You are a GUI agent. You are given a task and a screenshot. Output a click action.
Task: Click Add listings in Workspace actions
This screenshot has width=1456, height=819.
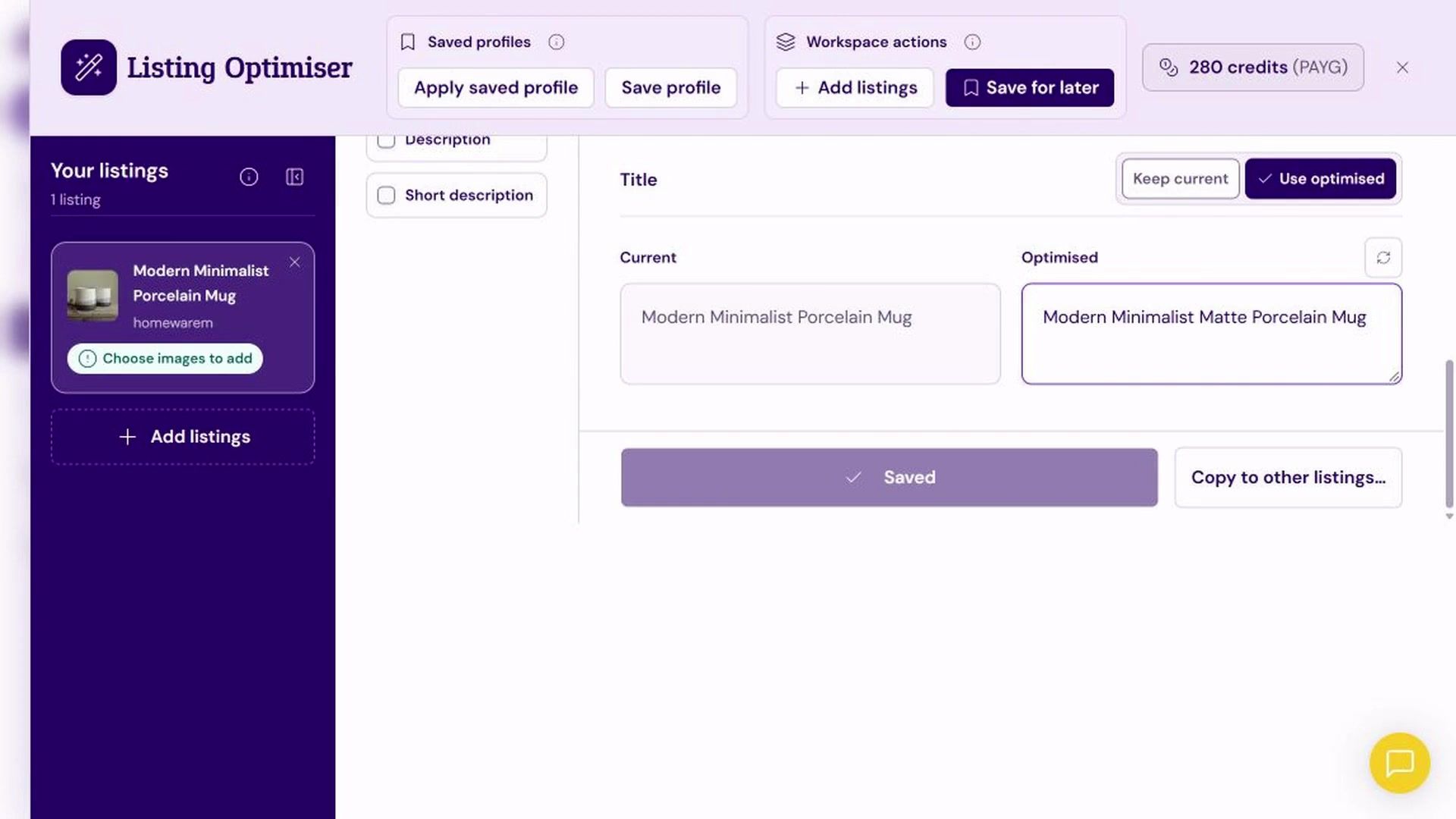855,88
